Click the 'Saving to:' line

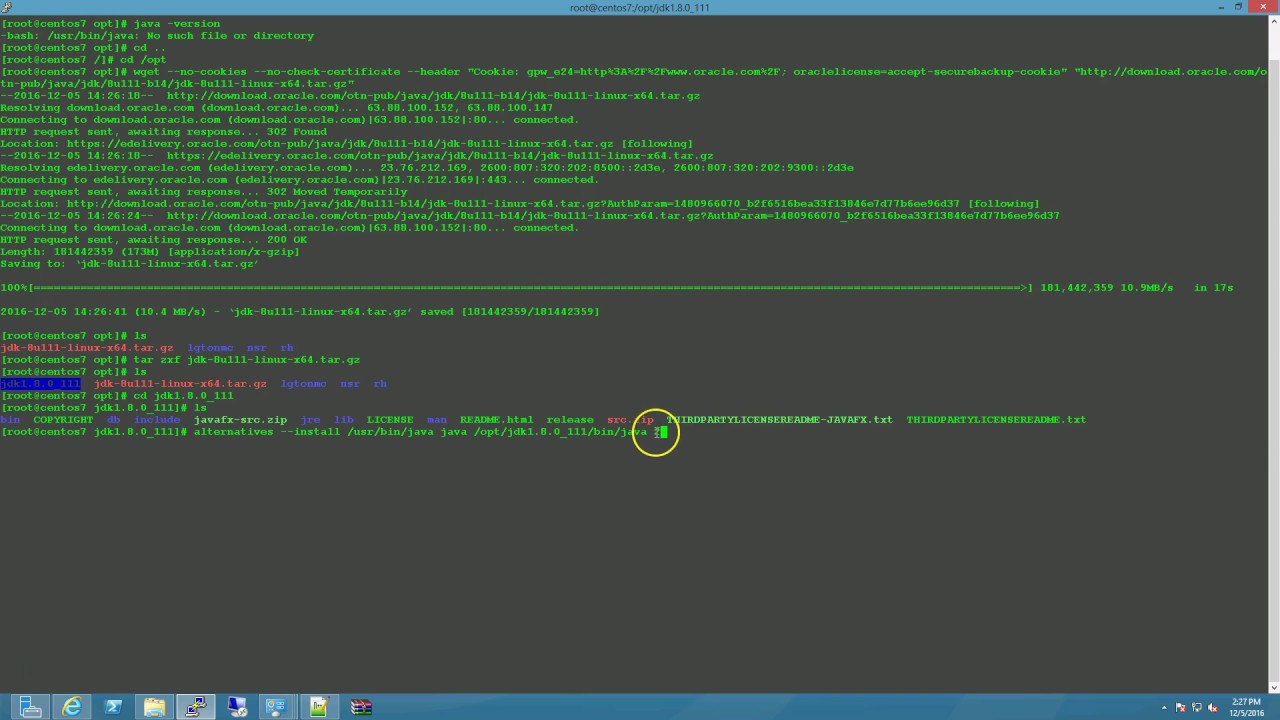(130, 264)
